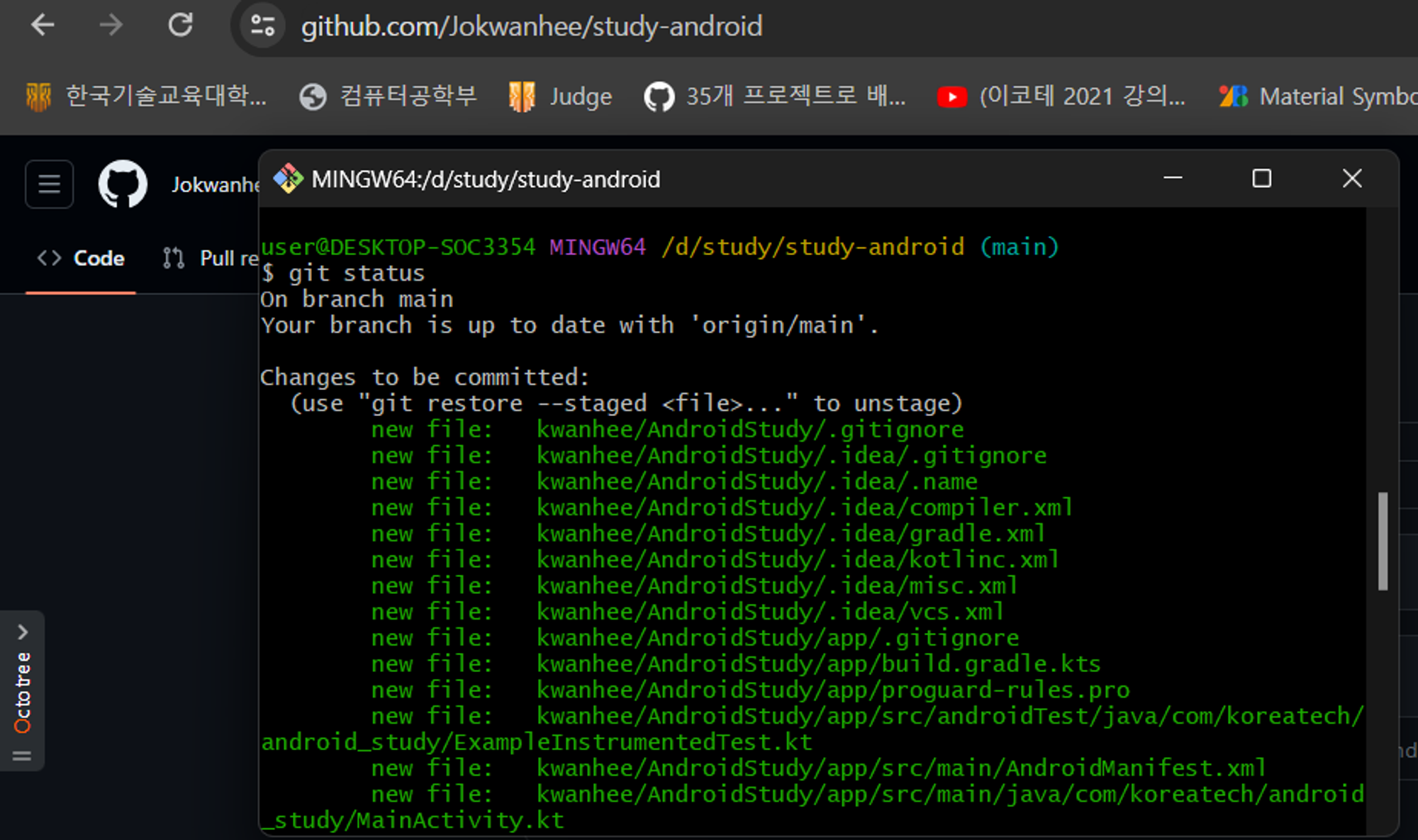Open the Jokwanhee owner link in GitHub header
The width and height of the screenshot is (1418, 840).
coord(215,184)
